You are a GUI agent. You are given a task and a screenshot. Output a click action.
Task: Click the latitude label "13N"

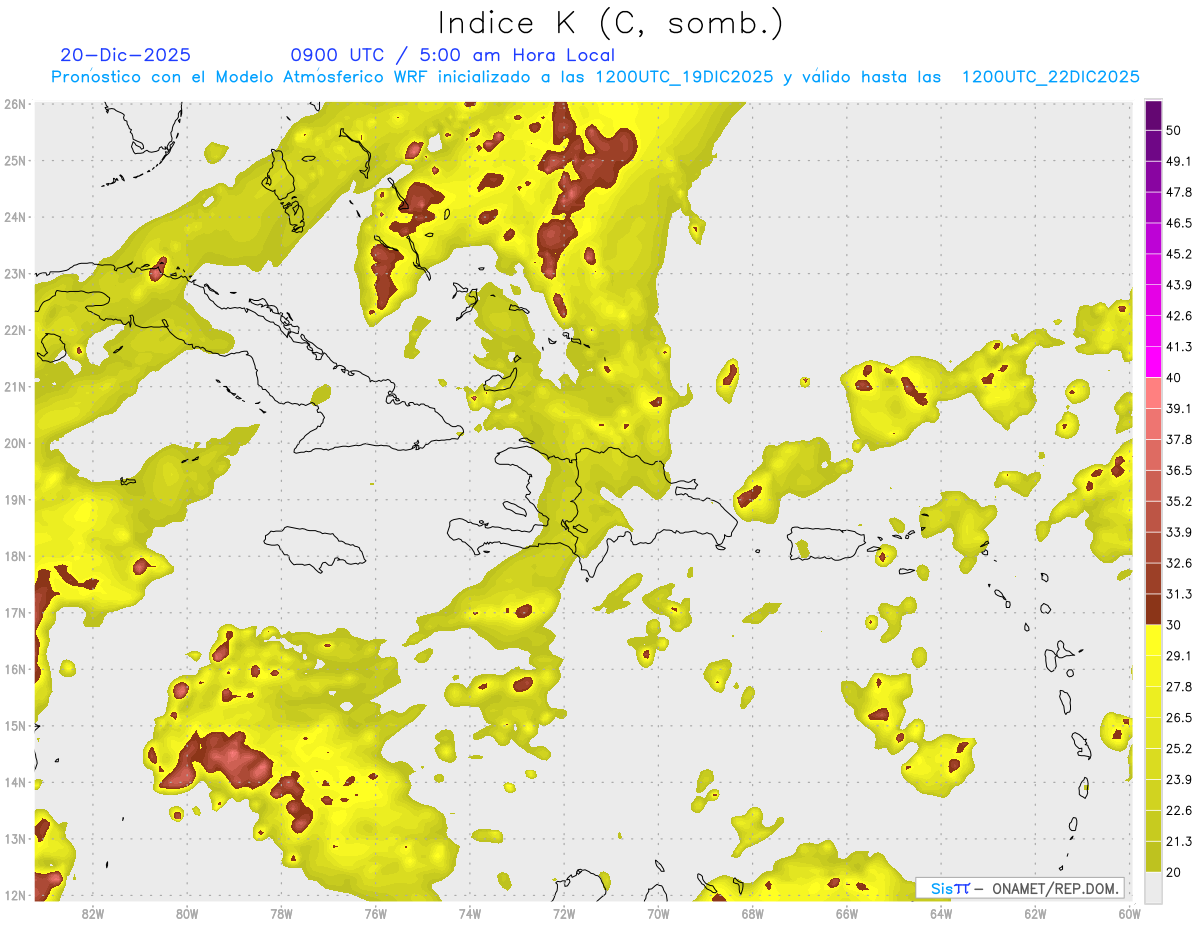point(15,839)
